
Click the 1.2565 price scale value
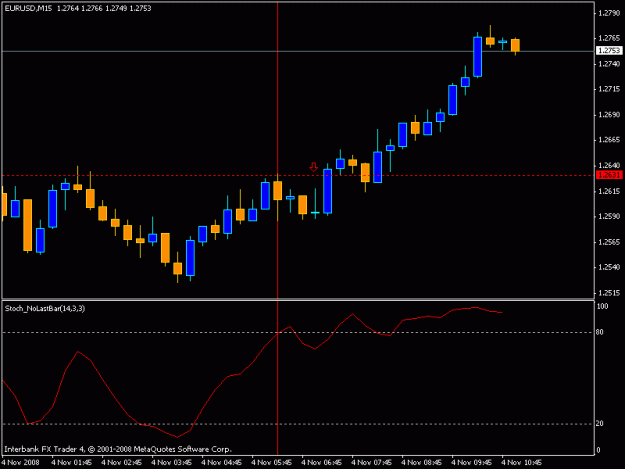tap(609, 242)
